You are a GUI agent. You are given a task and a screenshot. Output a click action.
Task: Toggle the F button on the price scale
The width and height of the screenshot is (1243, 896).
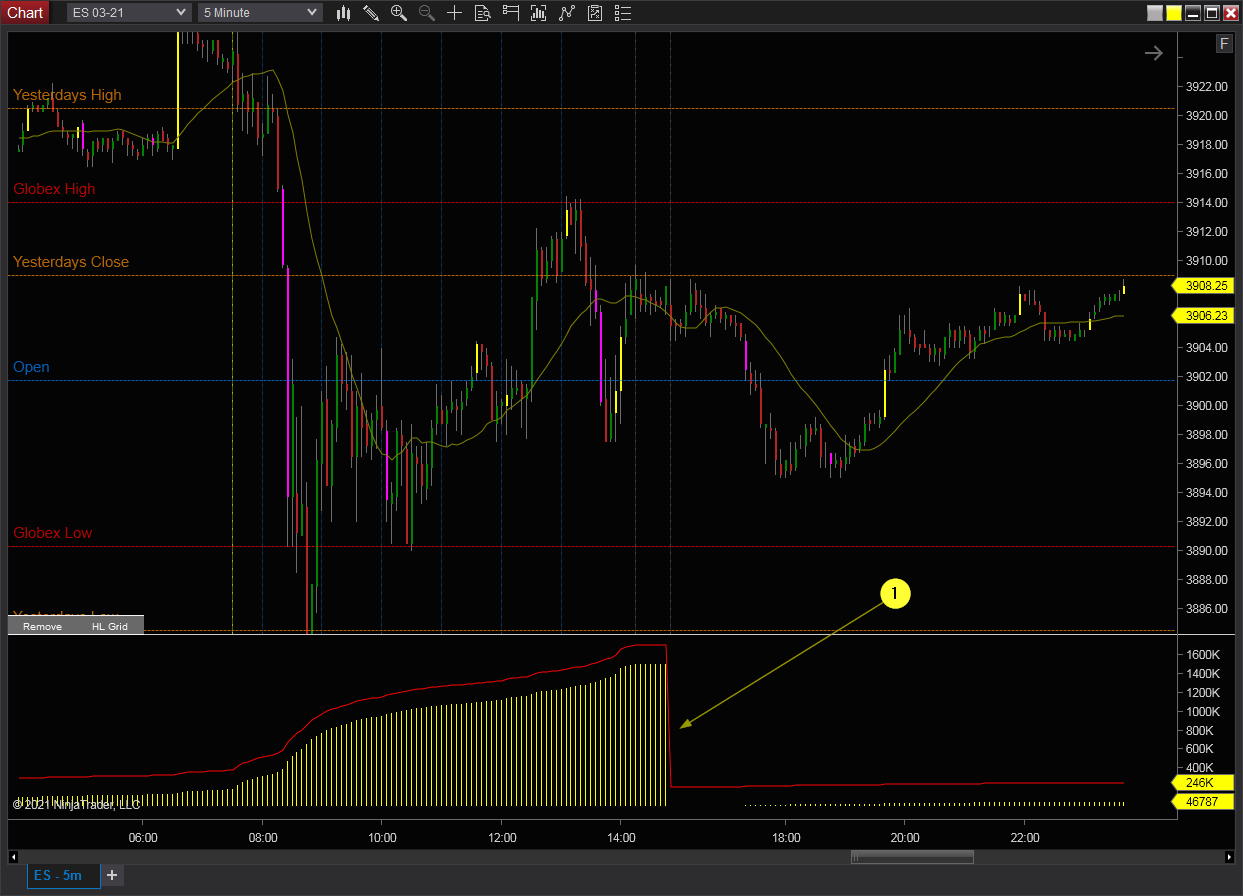(1224, 44)
